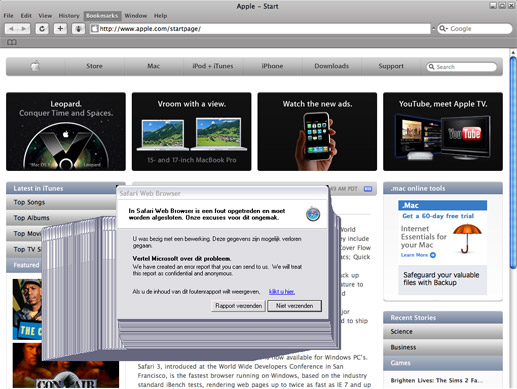This screenshot has height=389, width=517.
Task: Open the File menu
Action: 8,16
